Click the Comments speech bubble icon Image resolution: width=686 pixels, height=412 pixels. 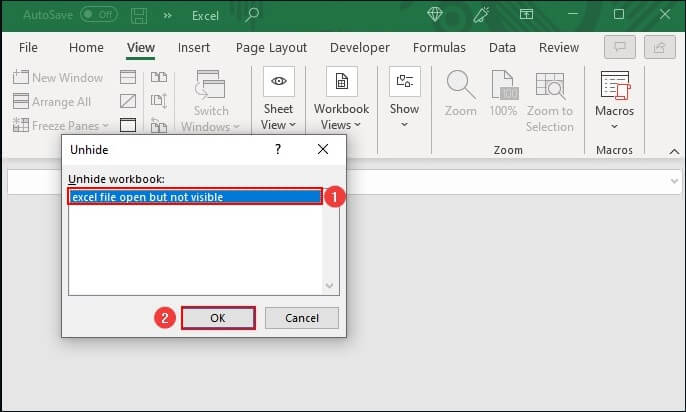tap(621, 47)
